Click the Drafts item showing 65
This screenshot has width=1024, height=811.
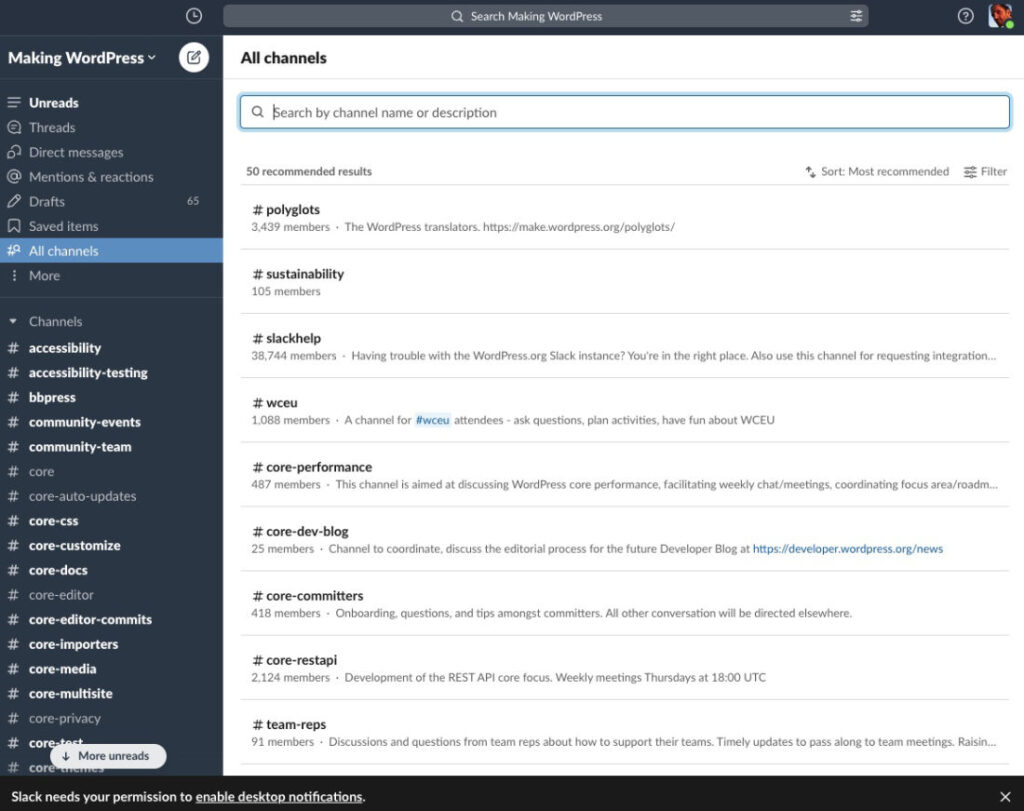(x=48, y=201)
